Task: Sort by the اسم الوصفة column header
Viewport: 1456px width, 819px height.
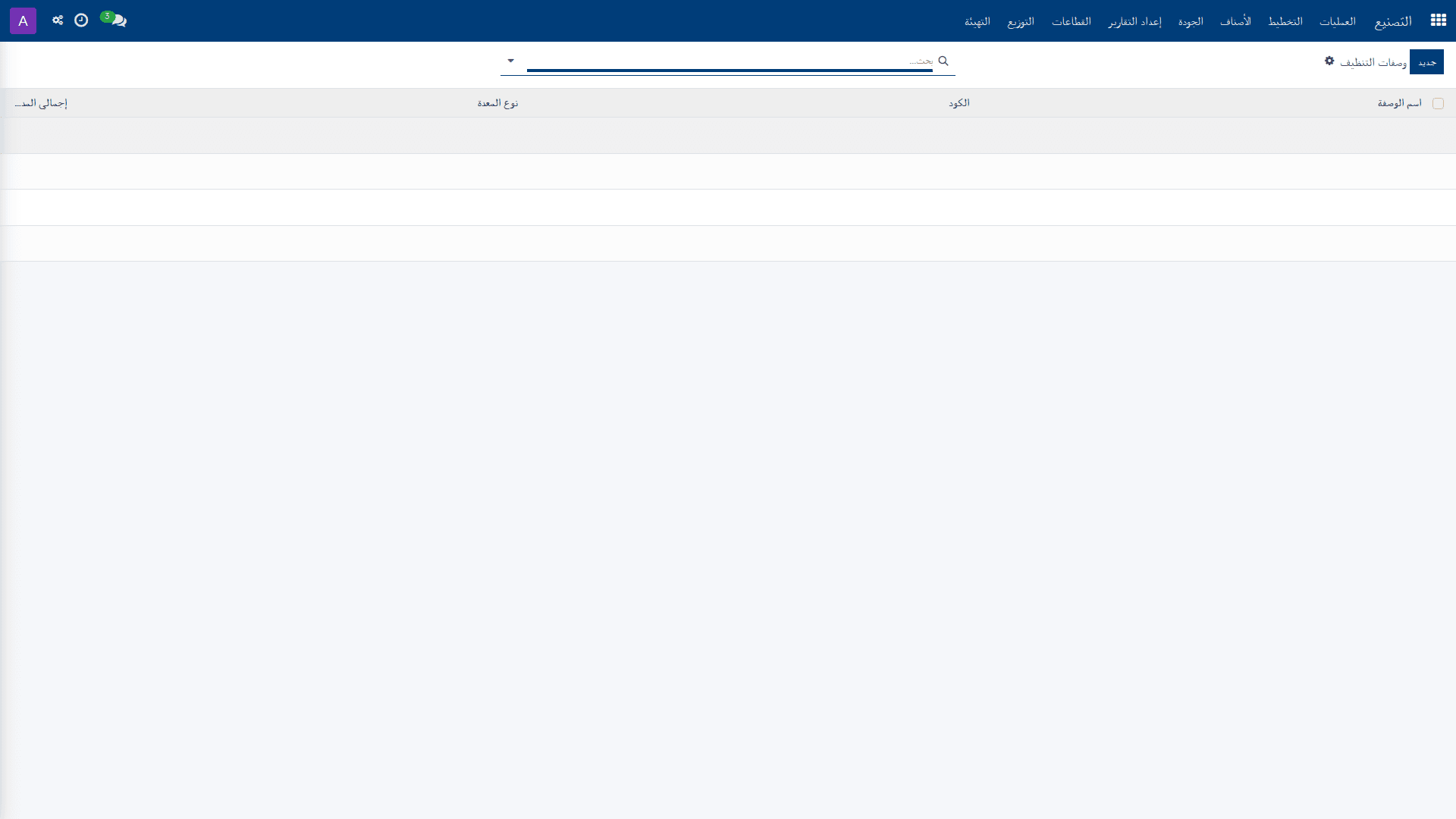Action: pyautogui.click(x=1399, y=103)
